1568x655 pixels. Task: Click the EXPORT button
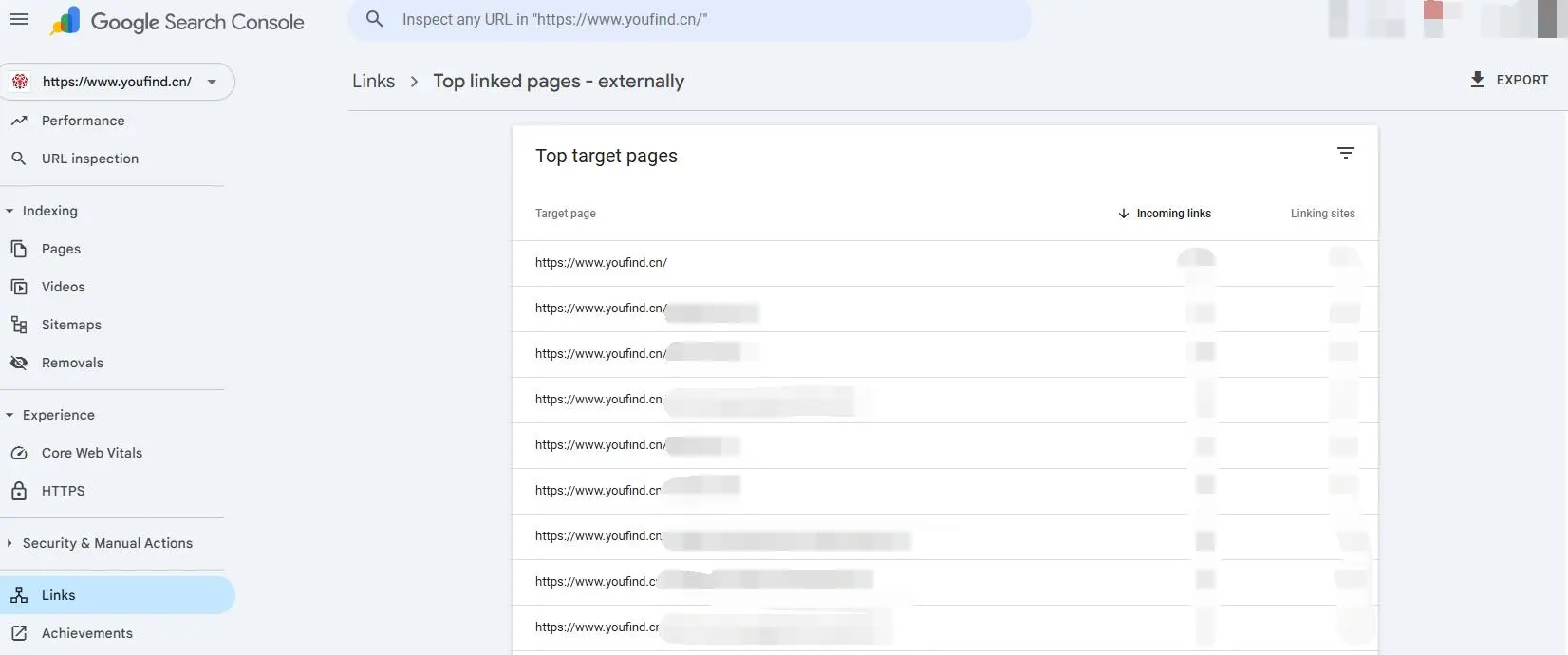pyautogui.click(x=1508, y=80)
